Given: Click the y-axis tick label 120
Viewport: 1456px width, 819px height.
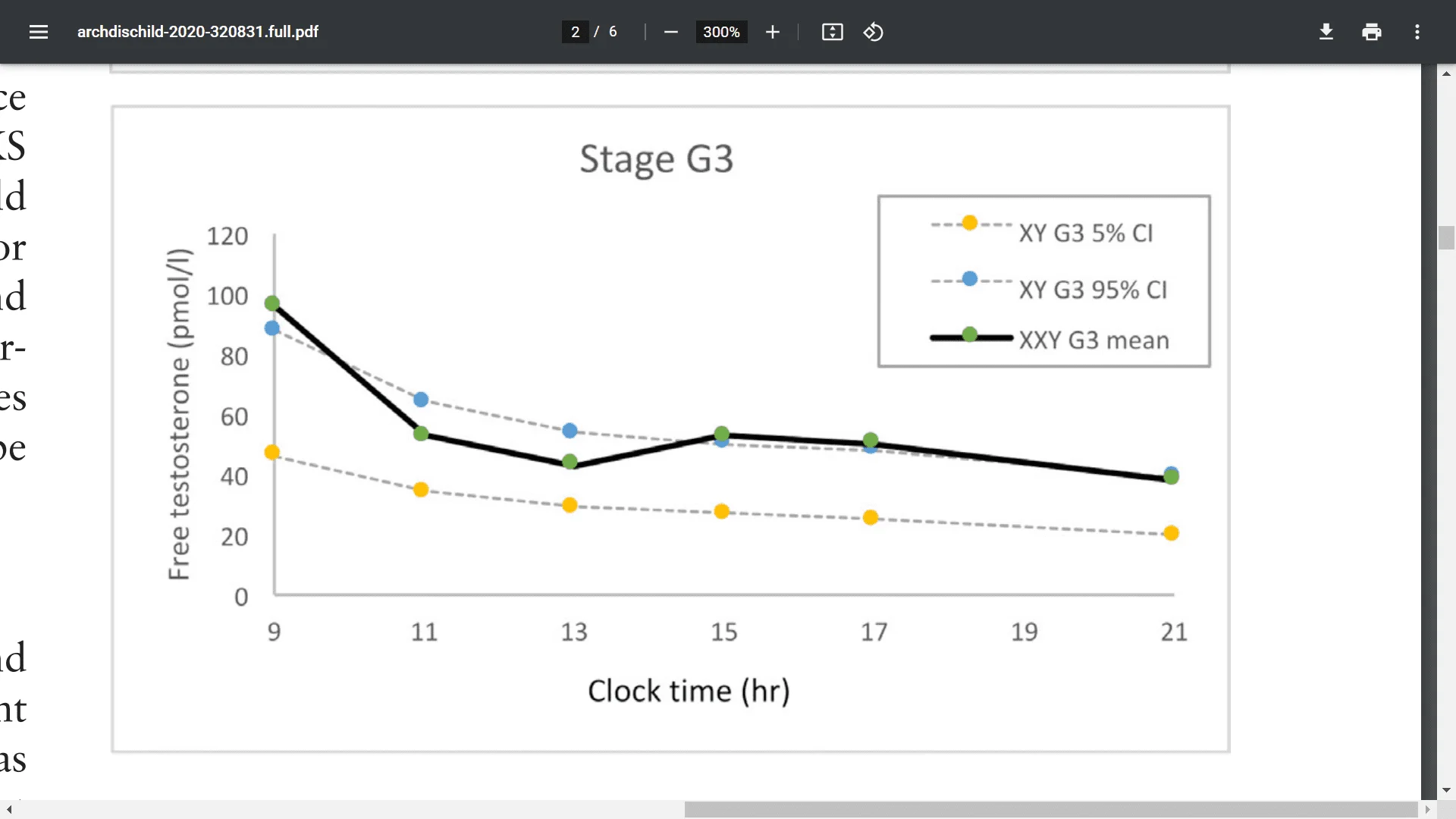Looking at the screenshot, I should coord(227,236).
